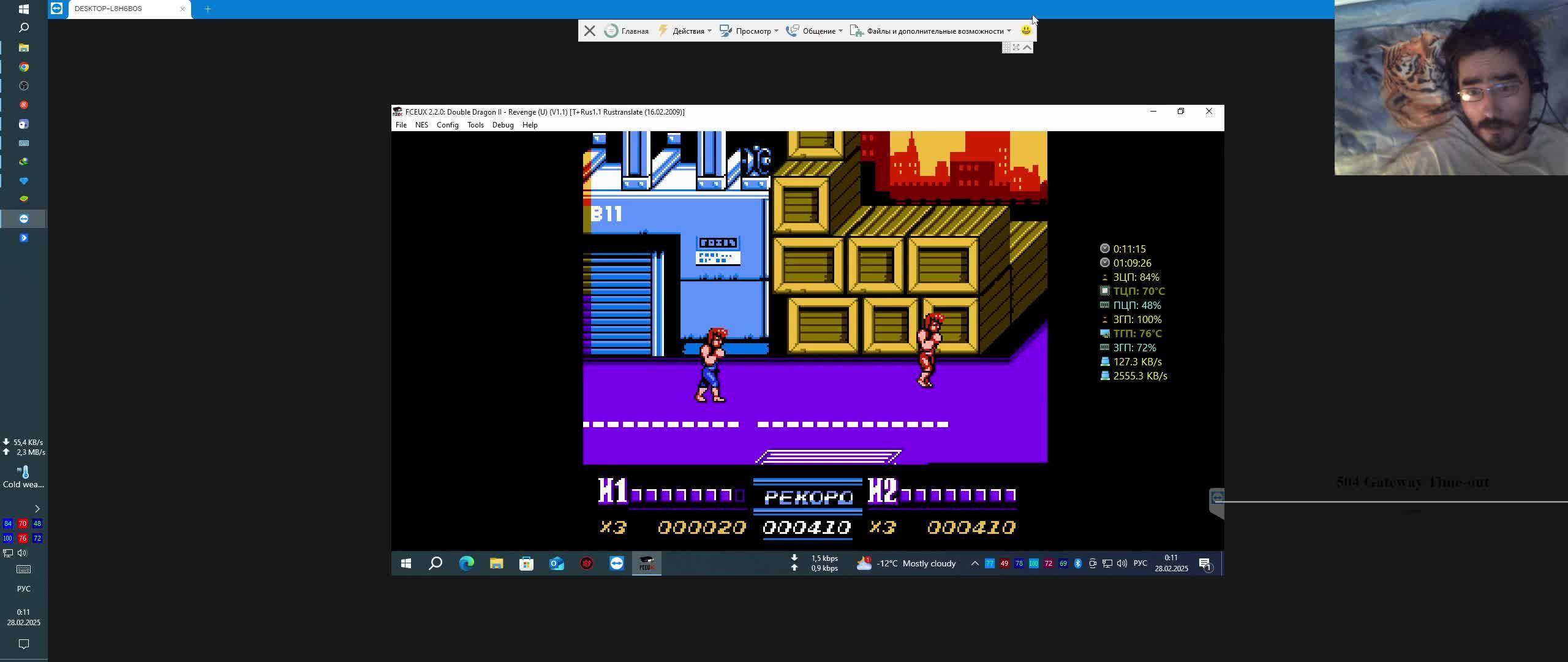Open the FCEUX Debug menu
Screen dimensions: 1568x662
tap(502, 125)
